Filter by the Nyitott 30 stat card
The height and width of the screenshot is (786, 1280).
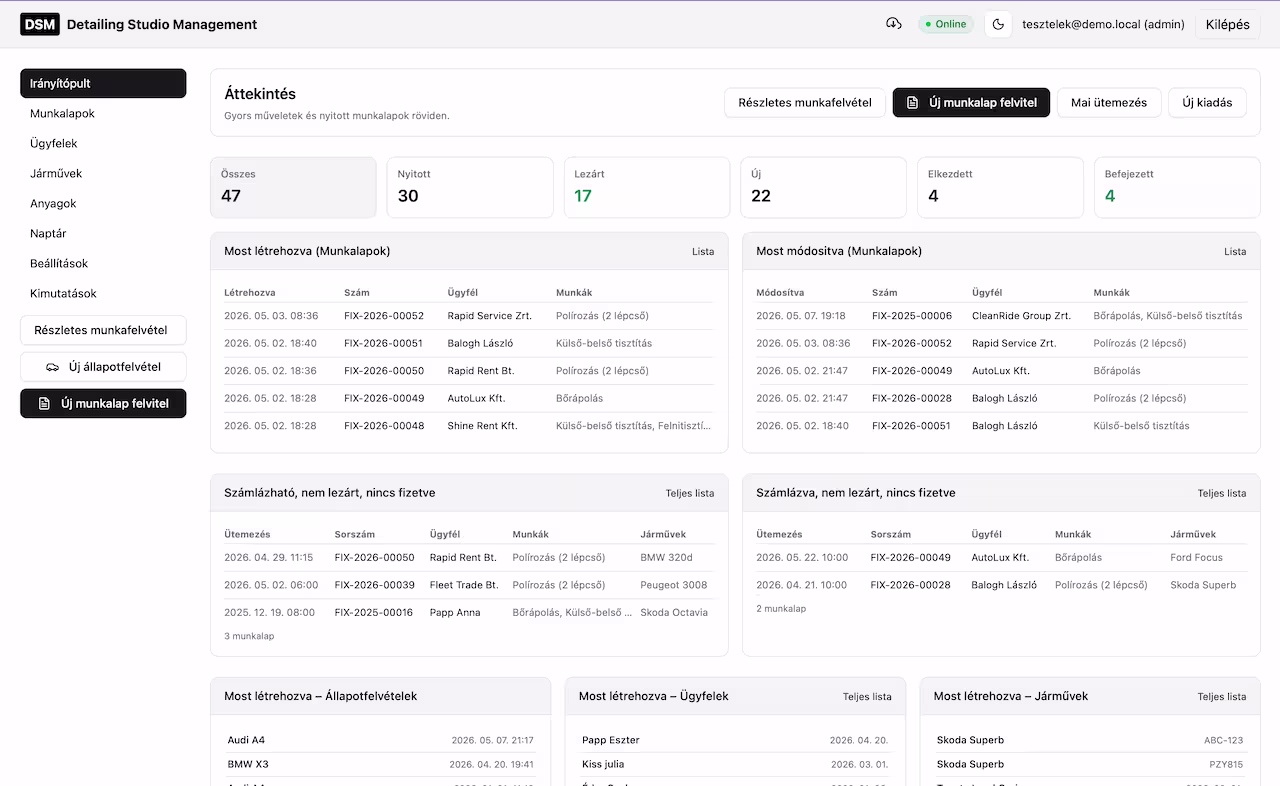click(470, 187)
